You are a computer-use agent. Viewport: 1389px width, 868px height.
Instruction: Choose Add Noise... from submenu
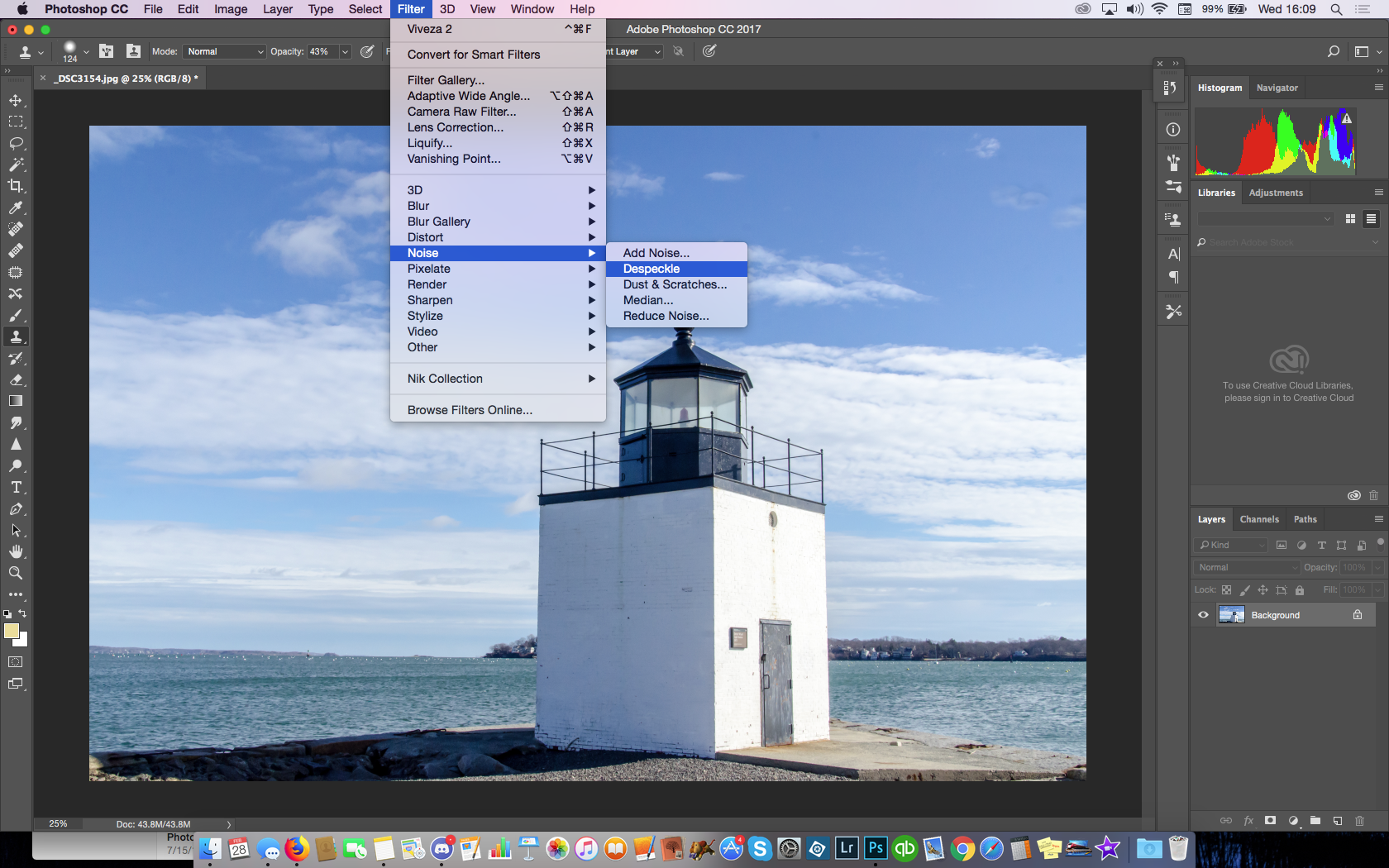(676, 253)
